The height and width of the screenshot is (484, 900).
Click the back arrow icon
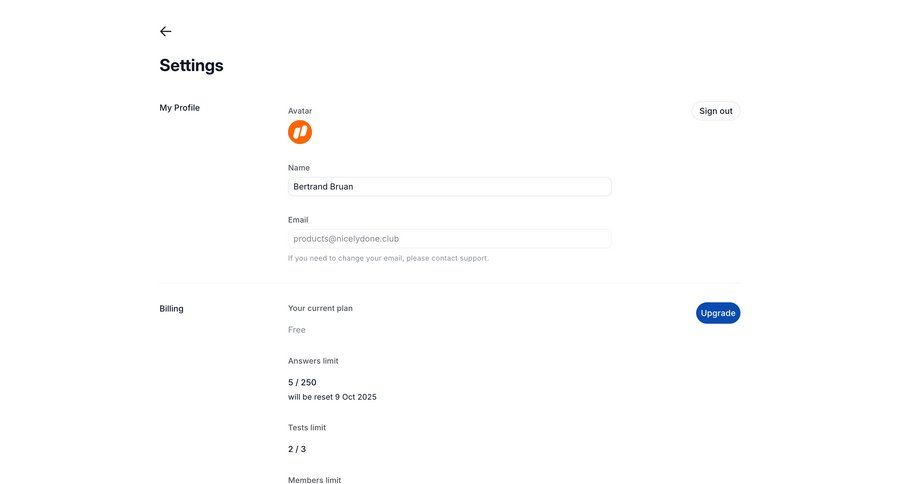click(x=166, y=32)
